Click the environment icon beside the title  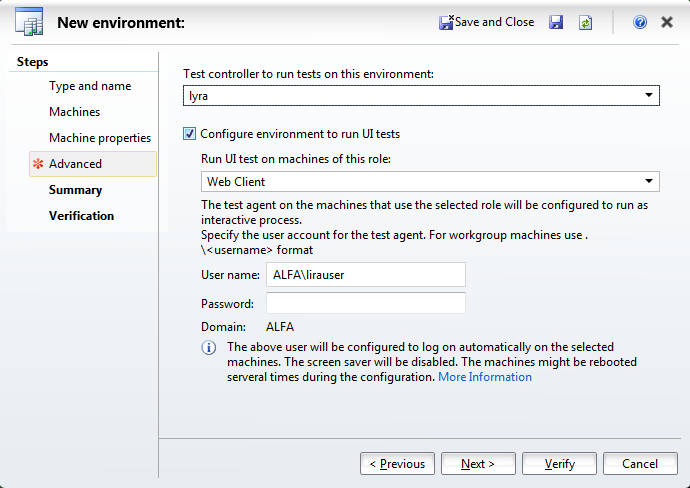pyautogui.click(x=29, y=22)
